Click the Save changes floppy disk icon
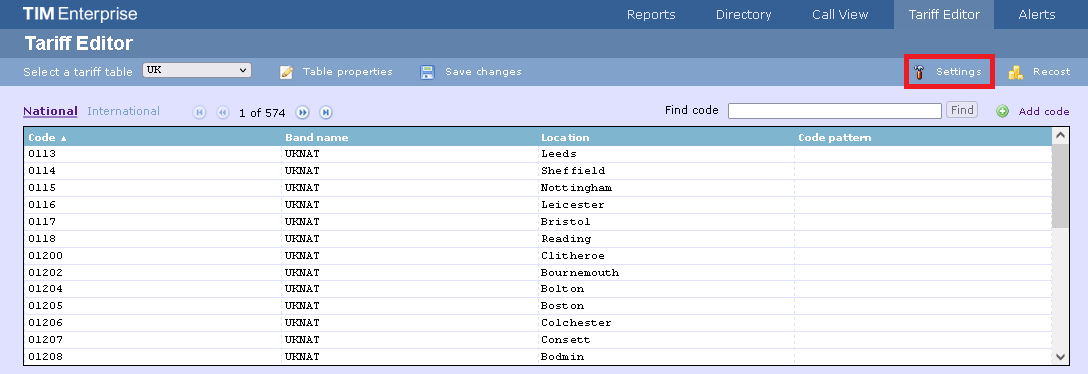Viewport: 1088px width, 374px height. click(x=427, y=72)
